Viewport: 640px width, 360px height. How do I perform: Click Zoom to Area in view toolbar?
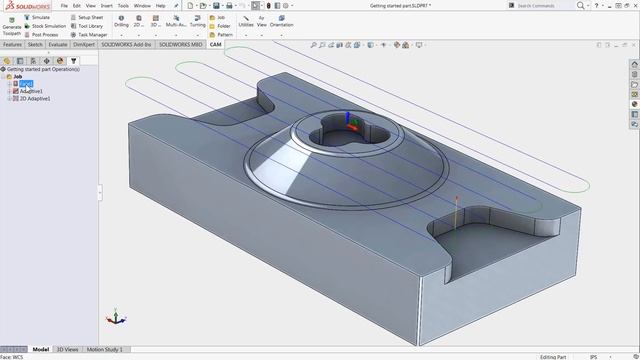pyautogui.click(x=322, y=45)
